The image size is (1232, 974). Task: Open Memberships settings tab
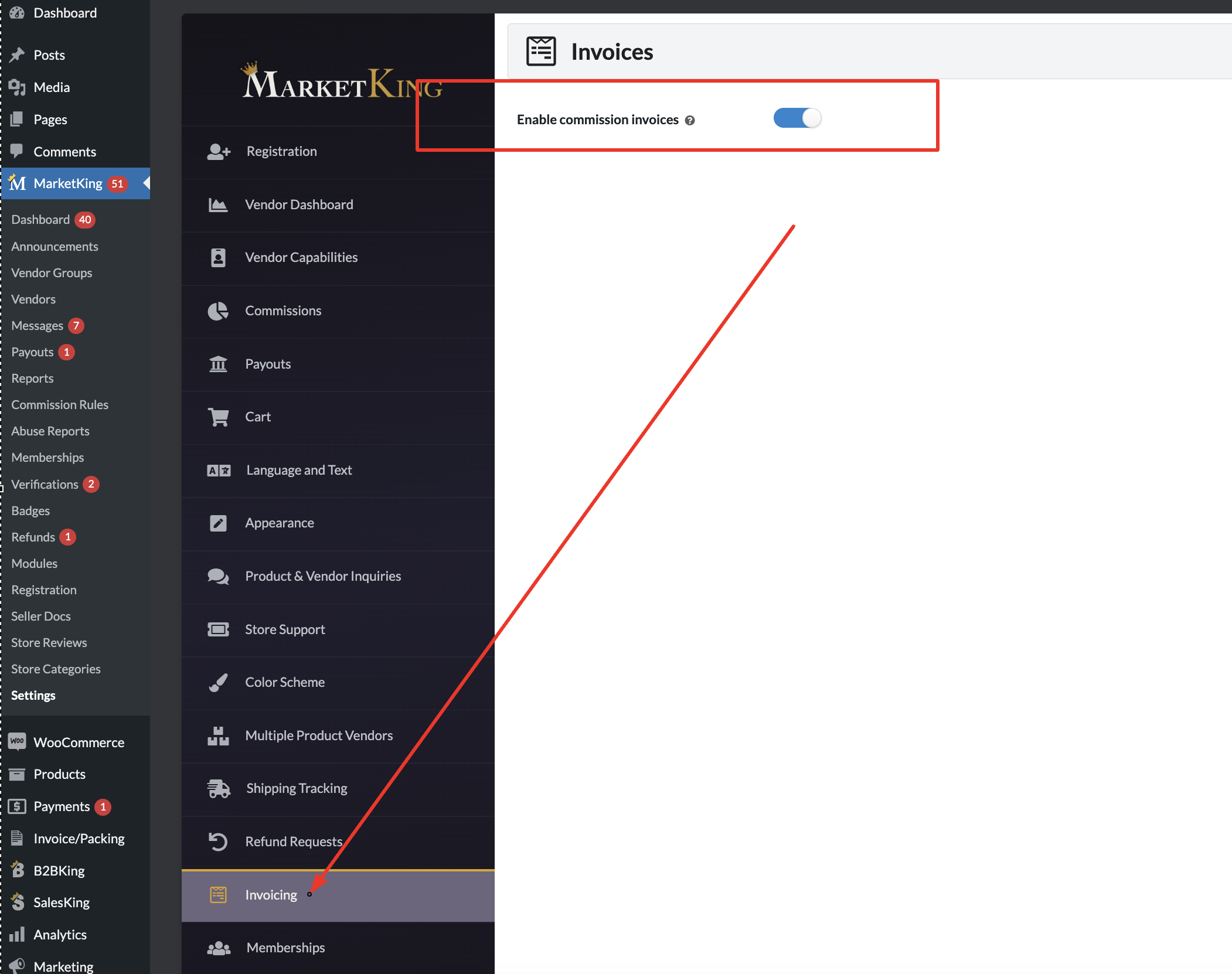coord(338,948)
